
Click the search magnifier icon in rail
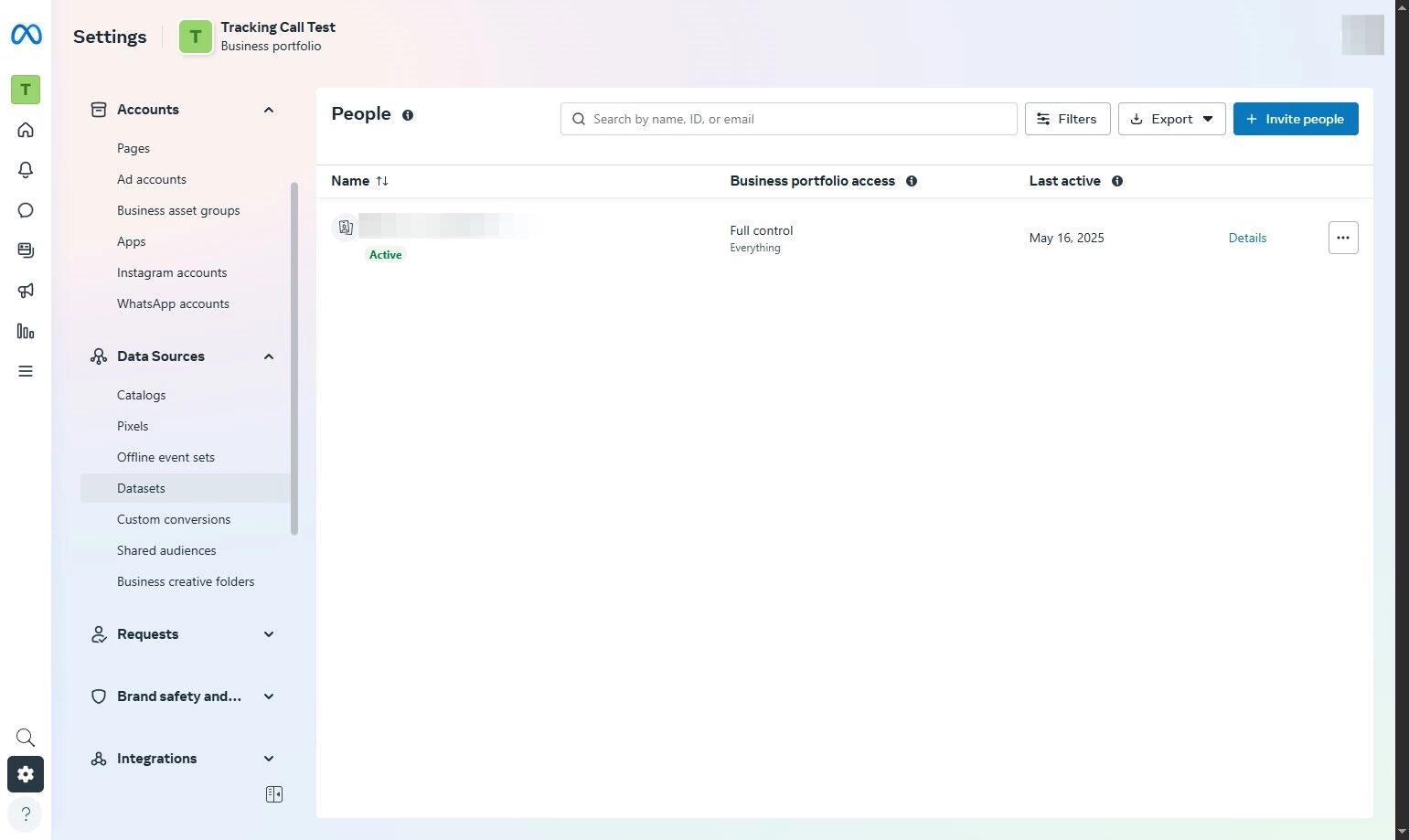pyautogui.click(x=26, y=738)
